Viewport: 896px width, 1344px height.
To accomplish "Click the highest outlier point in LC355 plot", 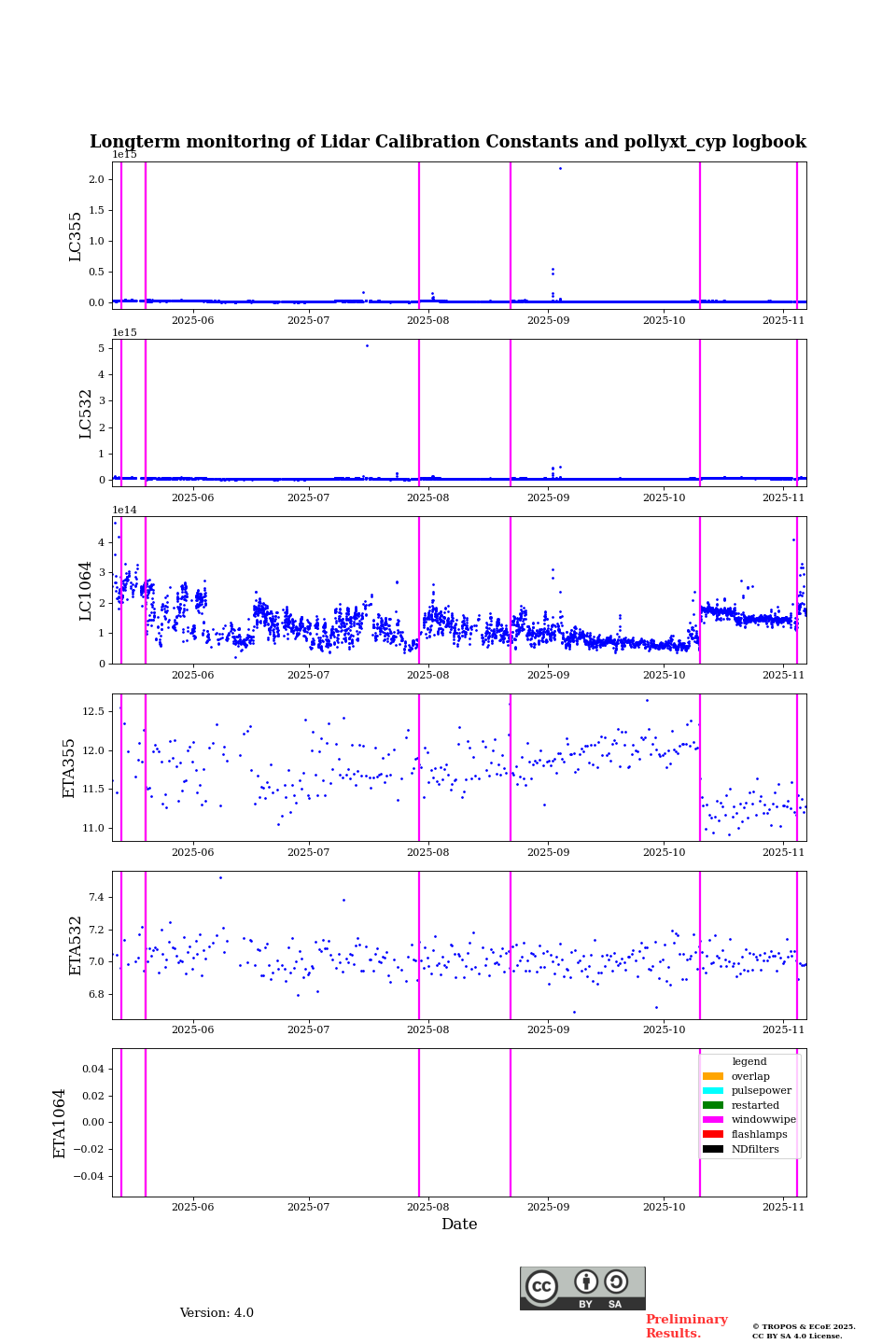I will pos(560,168).
